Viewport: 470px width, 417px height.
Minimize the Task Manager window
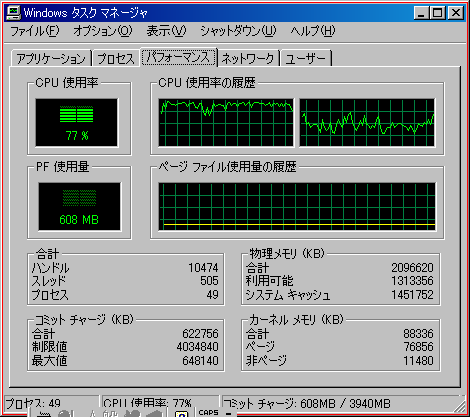(x=421, y=13)
